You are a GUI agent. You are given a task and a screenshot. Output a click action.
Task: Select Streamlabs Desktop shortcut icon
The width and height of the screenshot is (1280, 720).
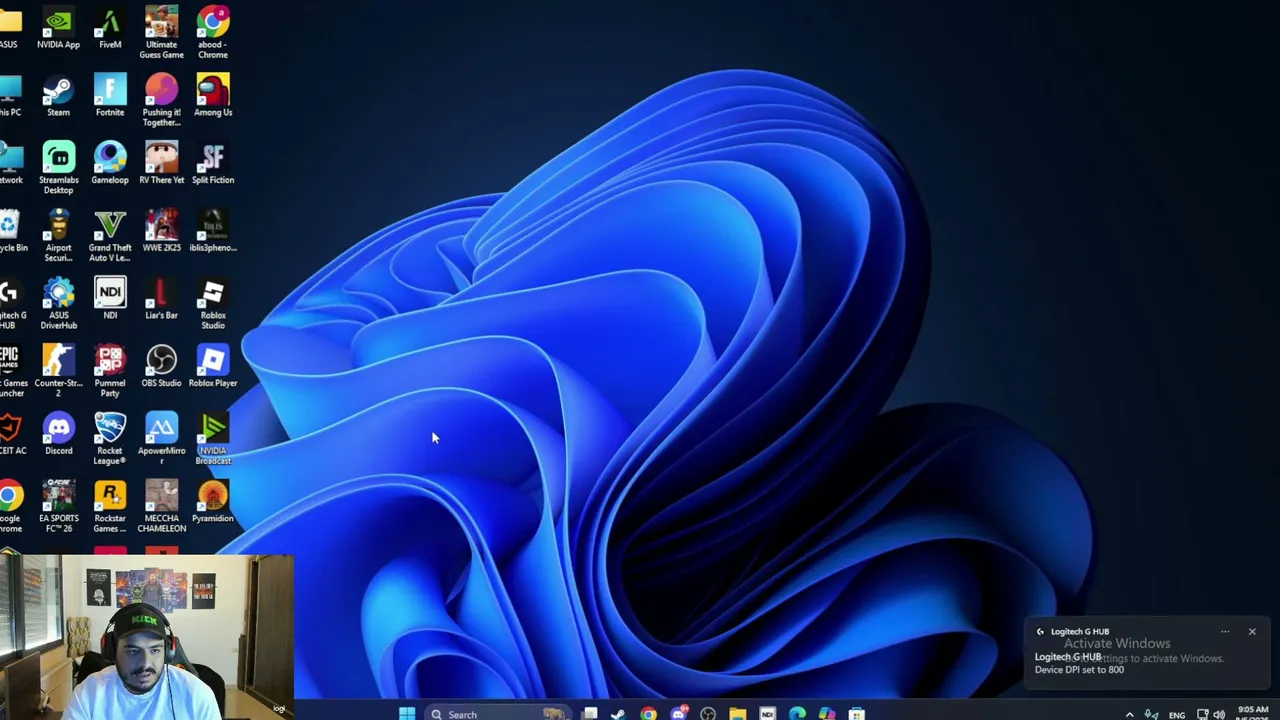(58, 168)
